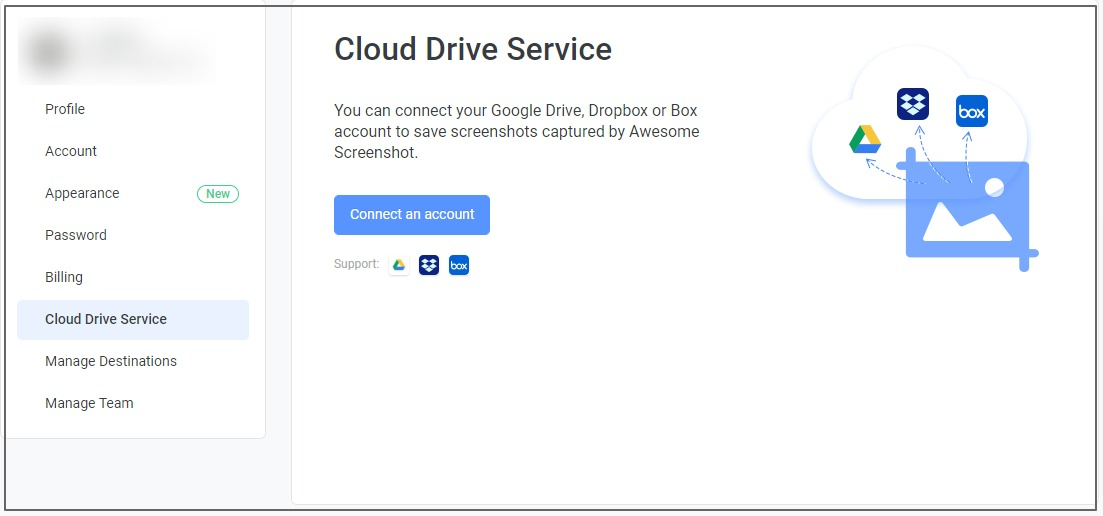Click the Dropbox icon next to Support
The image size is (1103, 516).
(429, 265)
